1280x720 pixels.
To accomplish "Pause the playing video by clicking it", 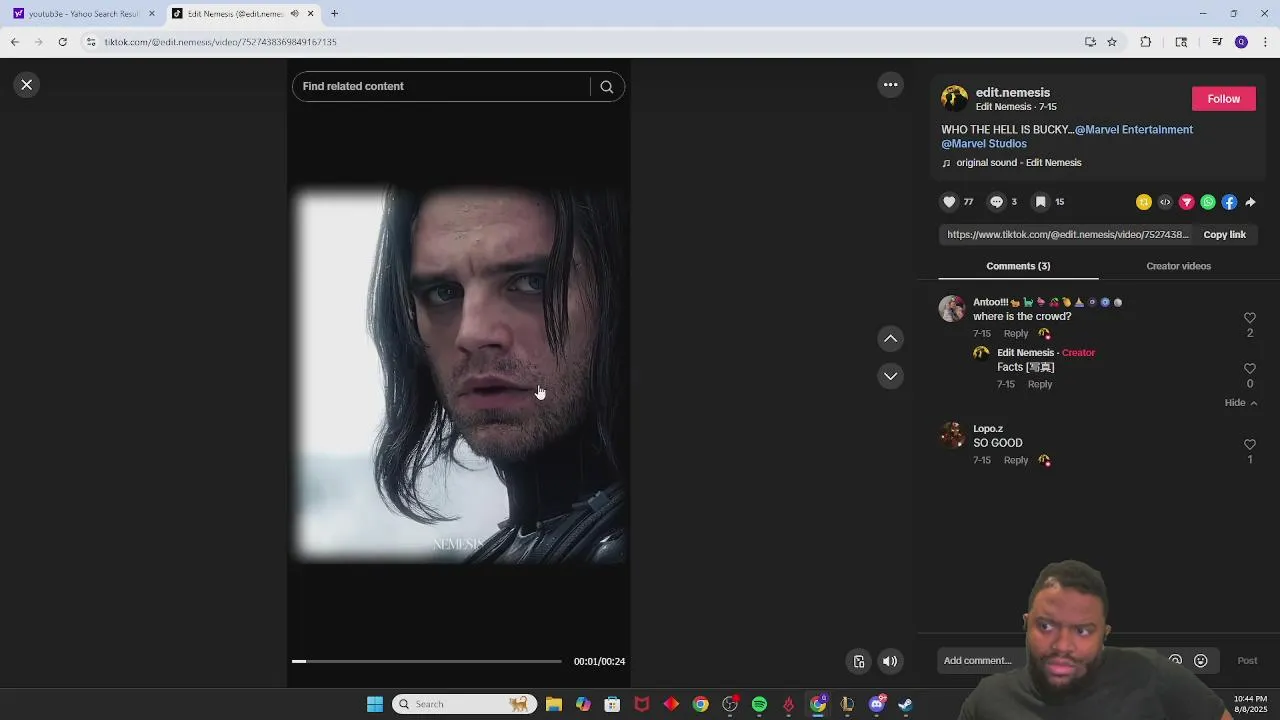I will [459, 375].
